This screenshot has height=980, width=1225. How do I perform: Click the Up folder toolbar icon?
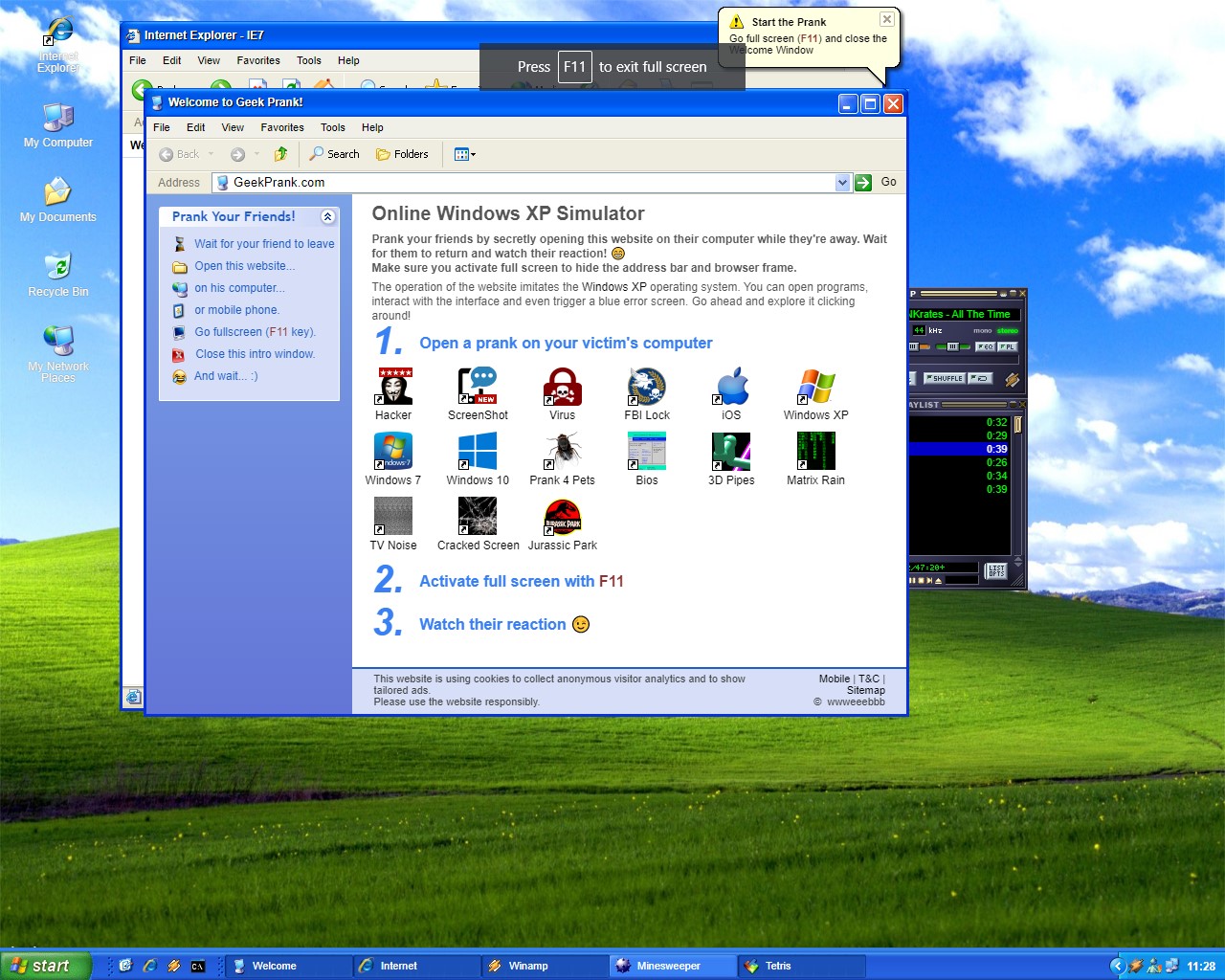click(280, 154)
